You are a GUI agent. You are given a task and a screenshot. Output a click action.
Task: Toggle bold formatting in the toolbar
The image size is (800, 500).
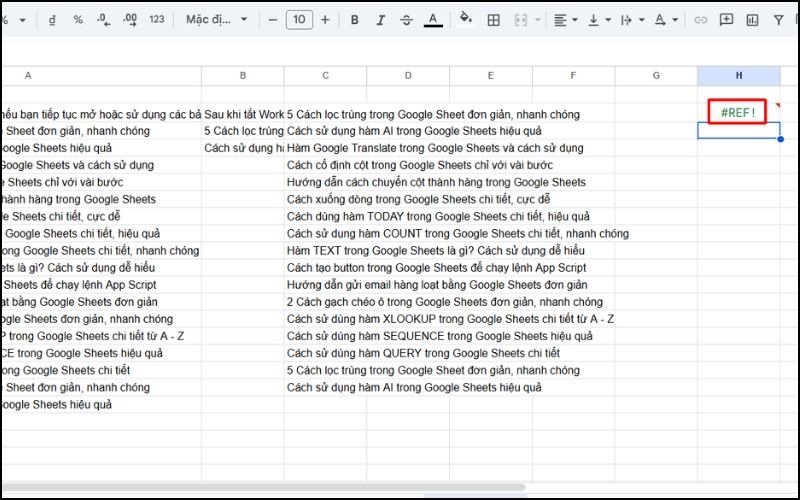point(354,19)
